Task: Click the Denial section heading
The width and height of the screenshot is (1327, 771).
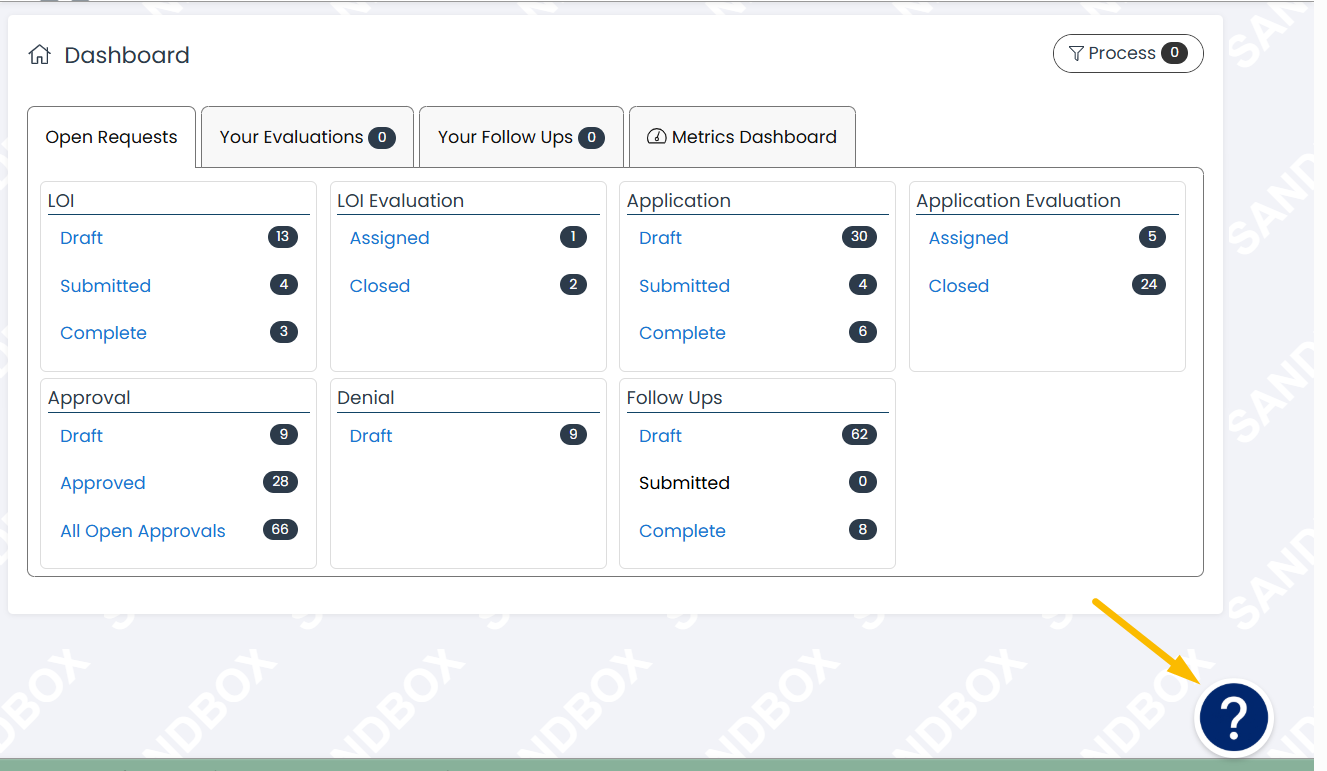Action: point(366,398)
